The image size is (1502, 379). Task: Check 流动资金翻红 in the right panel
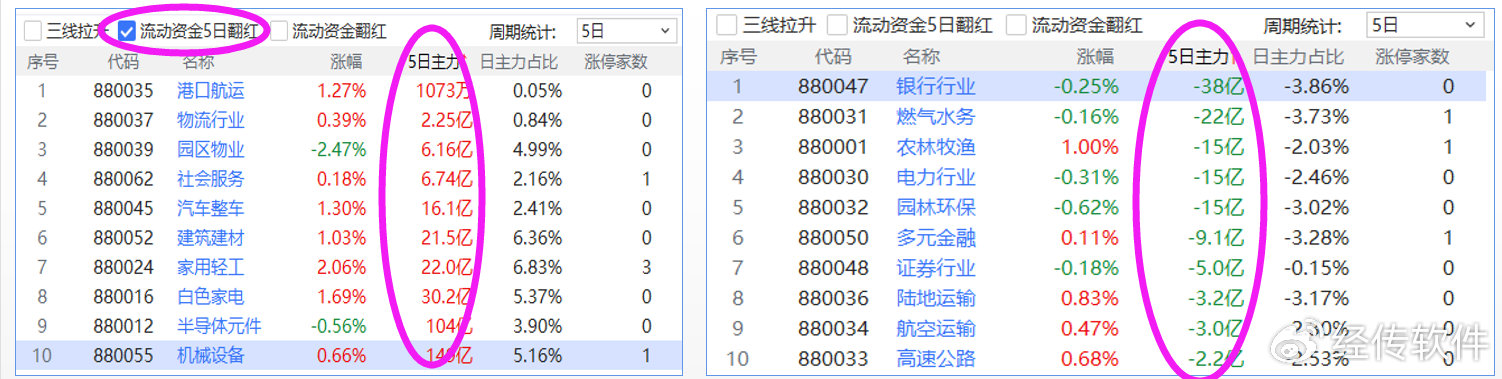point(1016,25)
